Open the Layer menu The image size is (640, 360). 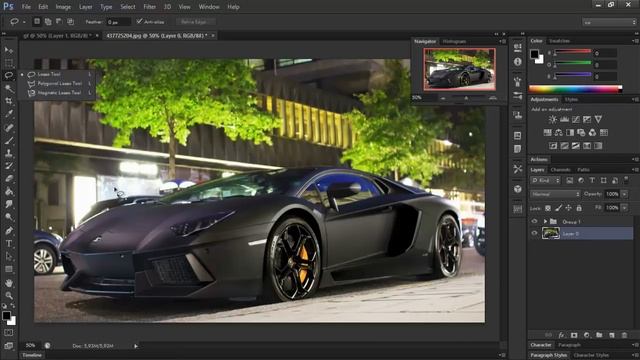[85, 7]
